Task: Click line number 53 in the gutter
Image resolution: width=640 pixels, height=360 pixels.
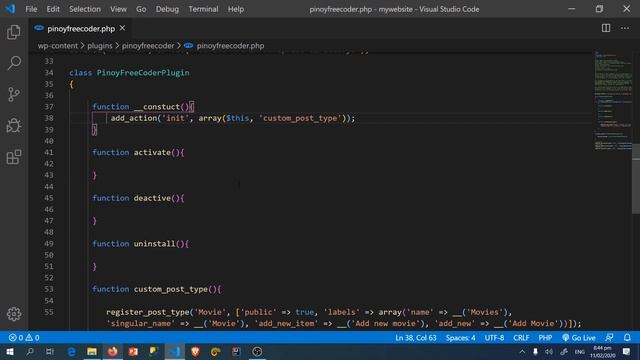Action: pyautogui.click(x=49, y=289)
